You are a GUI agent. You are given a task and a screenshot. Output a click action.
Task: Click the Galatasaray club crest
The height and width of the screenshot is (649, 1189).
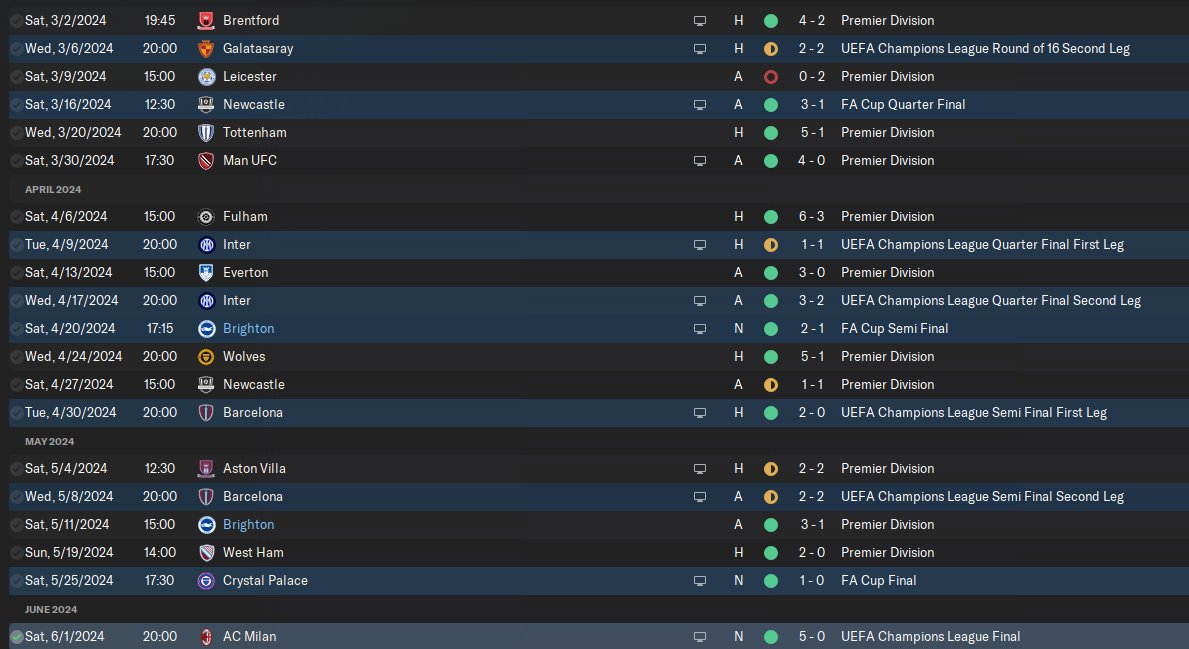205,49
